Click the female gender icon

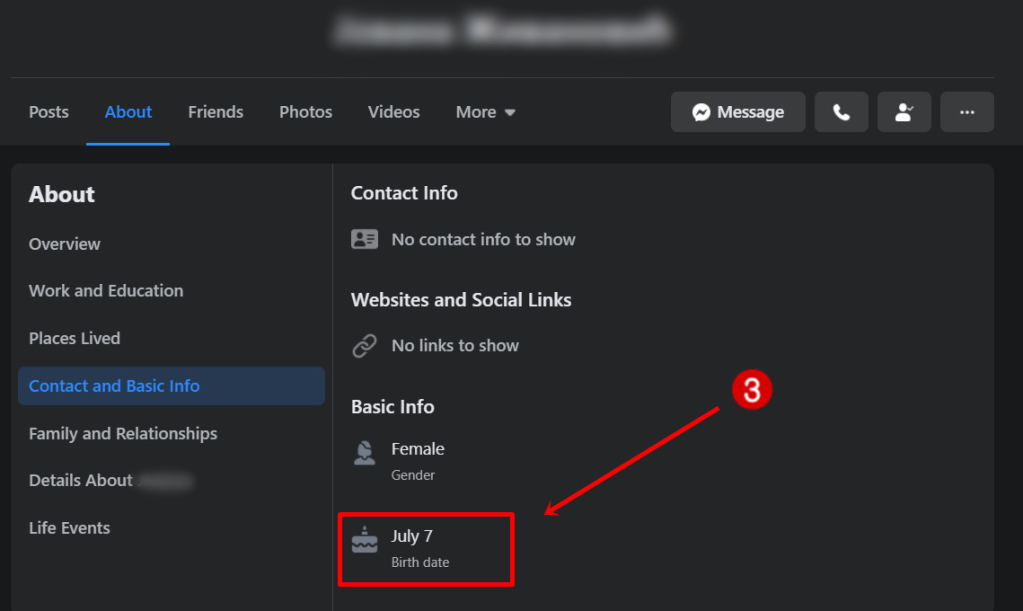[364, 453]
